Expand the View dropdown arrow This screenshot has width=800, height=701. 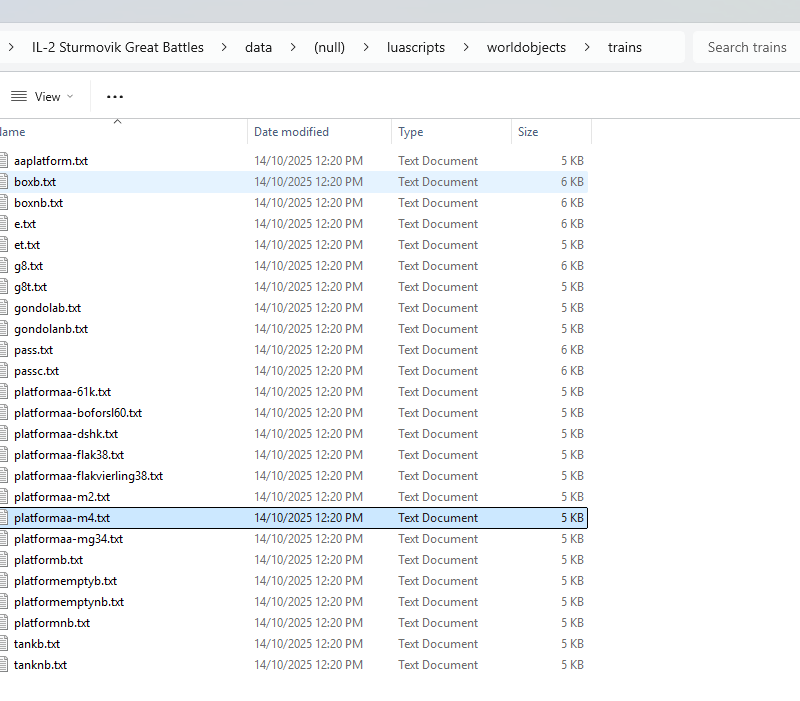70,97
